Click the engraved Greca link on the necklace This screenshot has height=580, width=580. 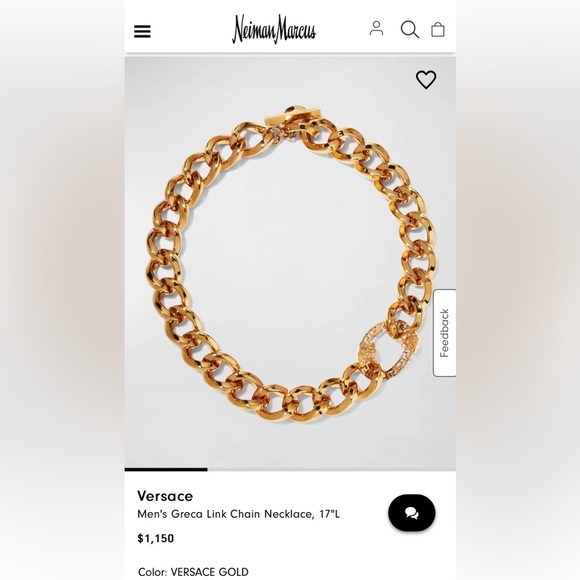(388, 350)
